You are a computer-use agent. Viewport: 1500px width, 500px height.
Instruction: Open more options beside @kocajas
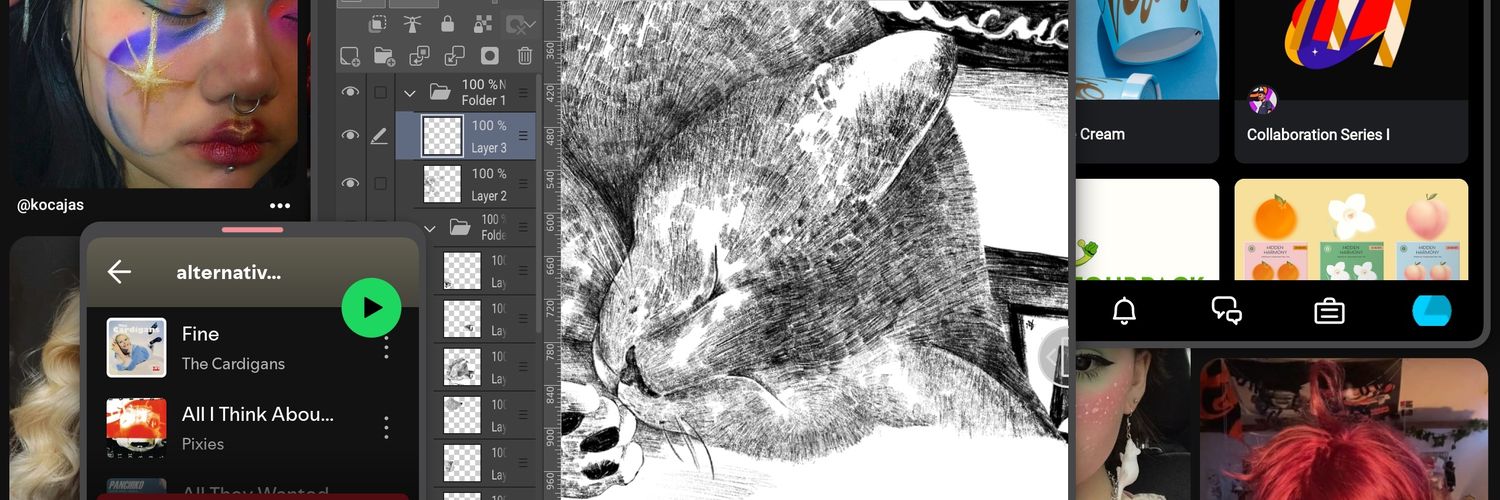280,206
